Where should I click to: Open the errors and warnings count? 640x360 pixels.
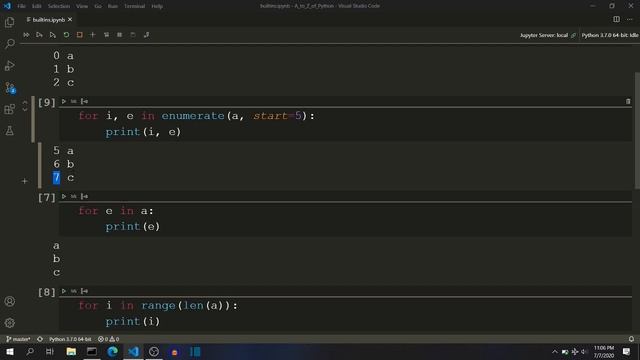point(109,339)
